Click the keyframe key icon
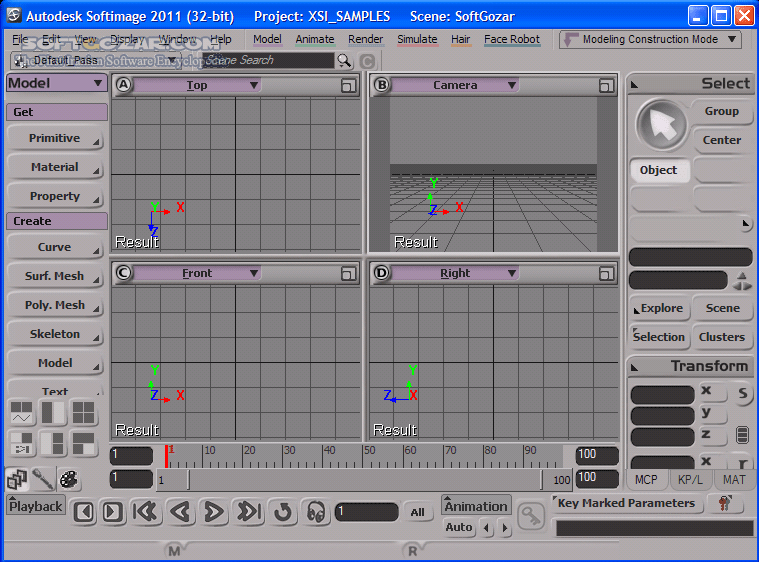Image resolution: width=759 pixels, height=562 pixels. pyautogui.click(x=531, y=517)
